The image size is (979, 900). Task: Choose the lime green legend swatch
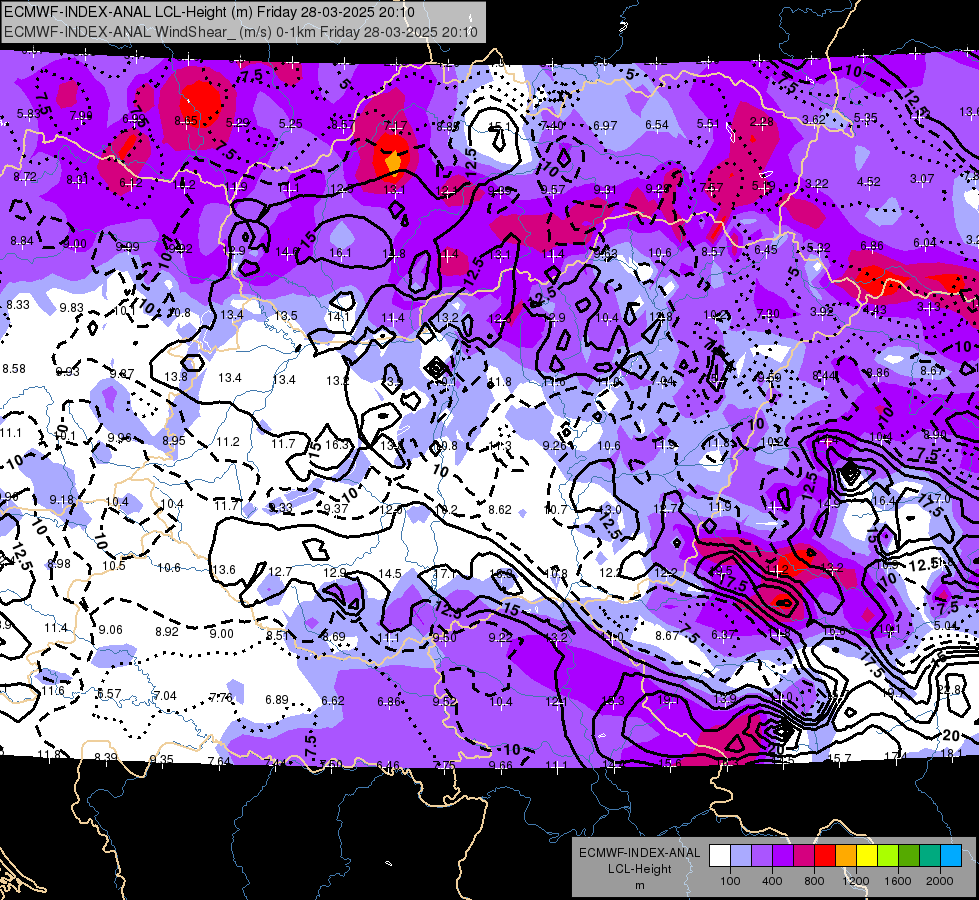(888, 856)
